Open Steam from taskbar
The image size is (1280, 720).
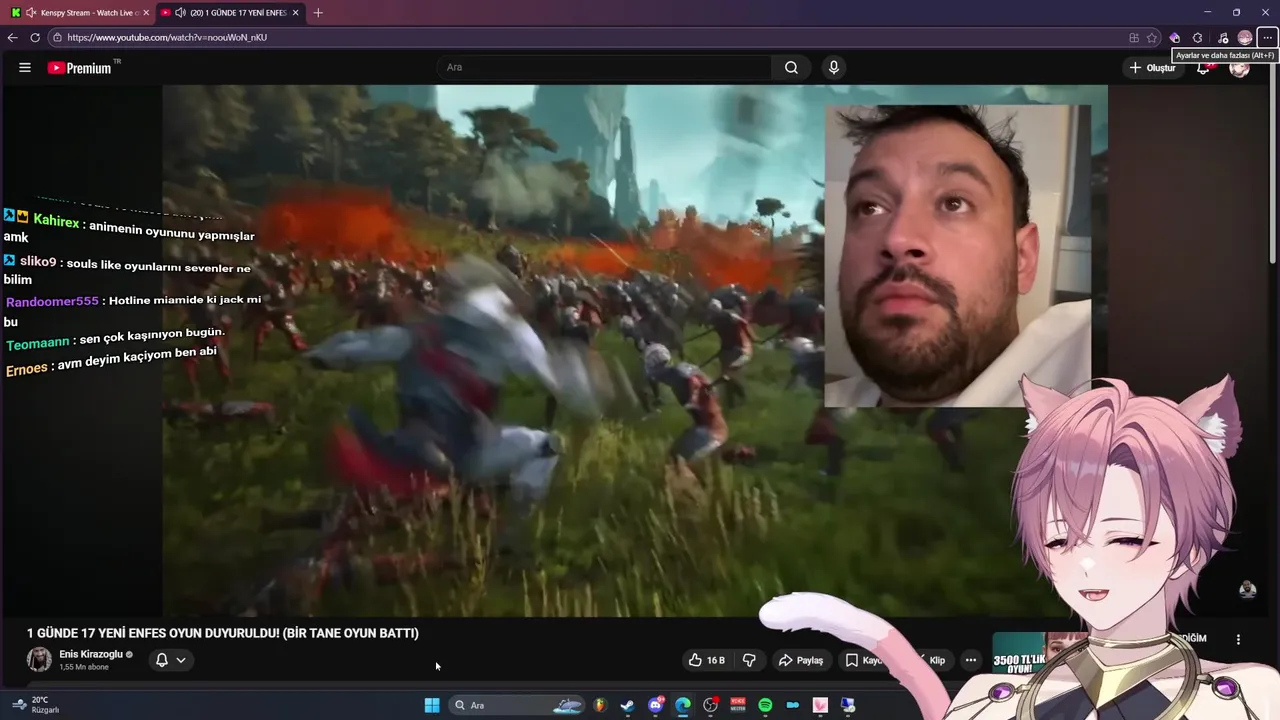(x=627, y=705)
